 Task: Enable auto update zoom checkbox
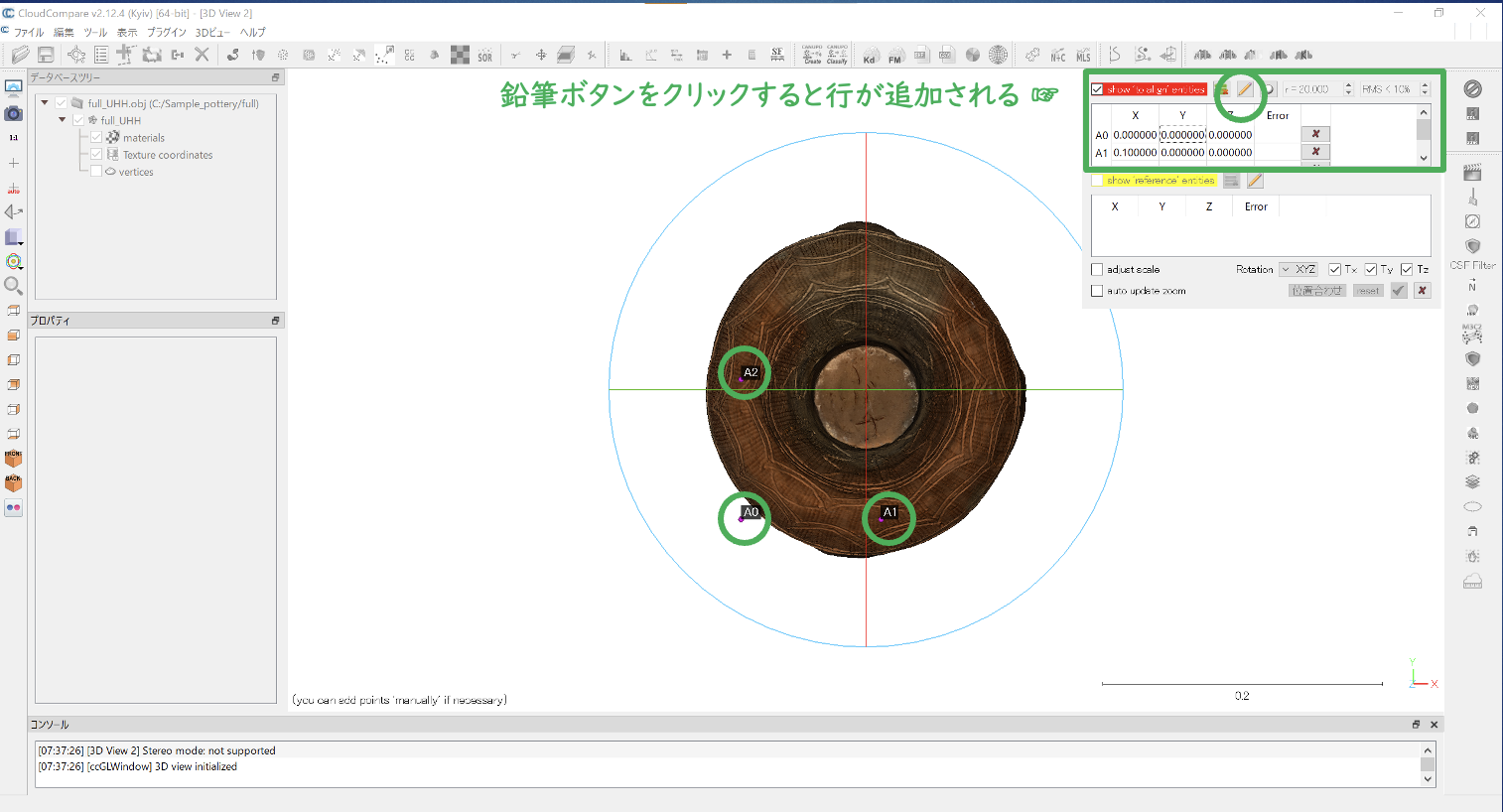tap(1097, 292)
